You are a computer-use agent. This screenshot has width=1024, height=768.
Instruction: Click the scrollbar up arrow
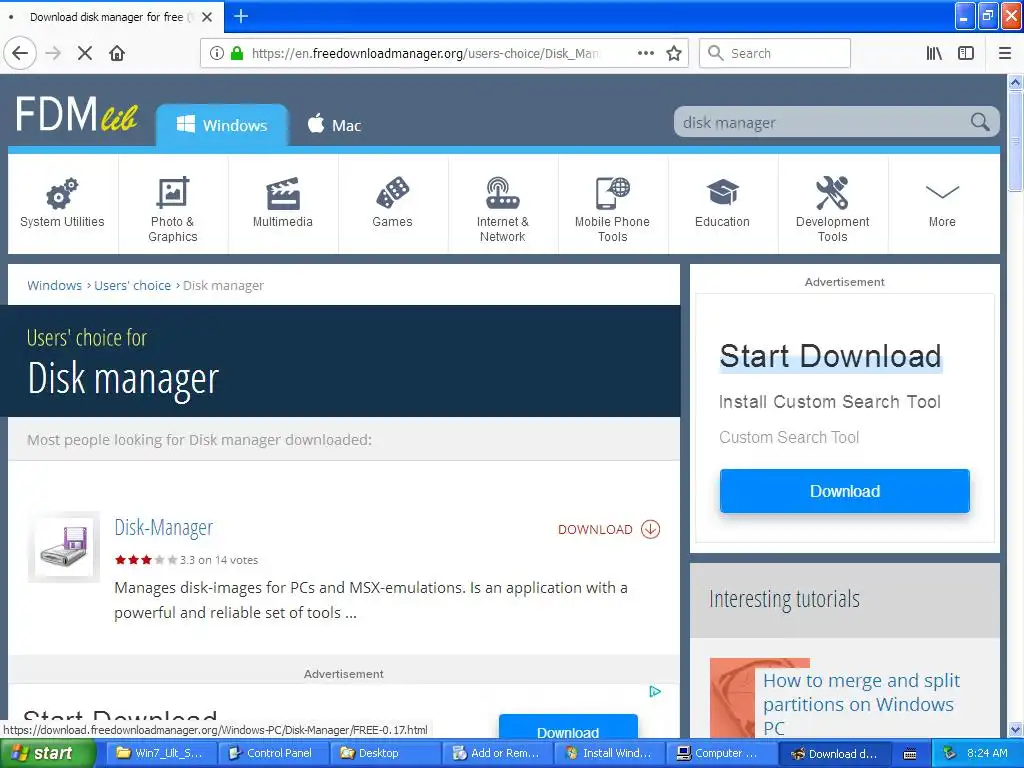[1015, 82]
